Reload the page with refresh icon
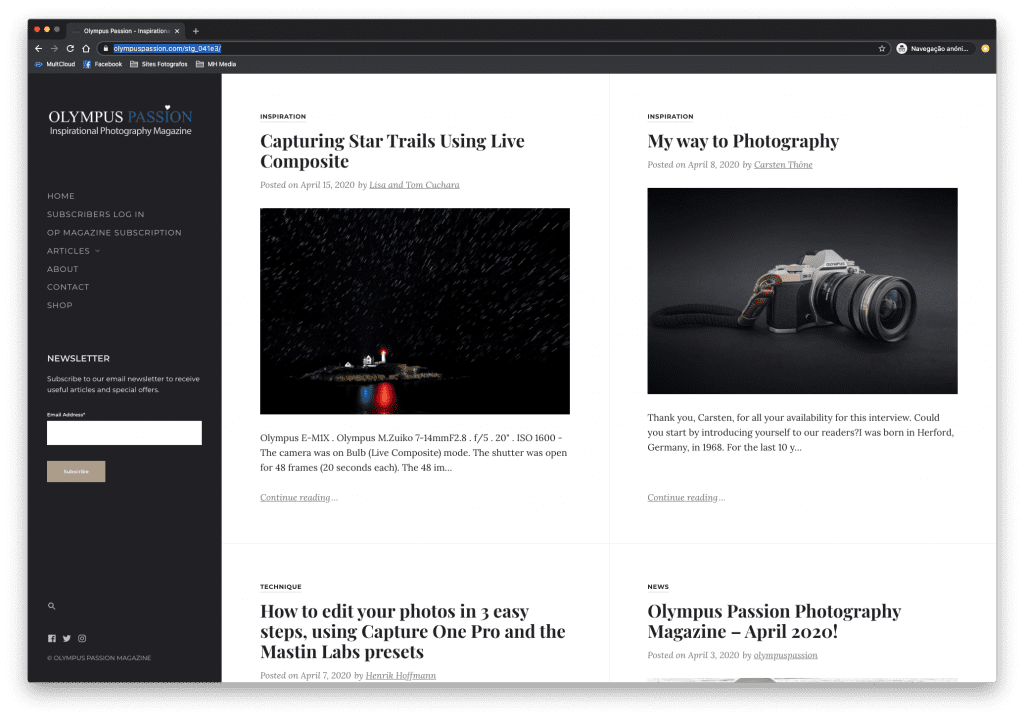The image size is (1024, 719). click(70, 48)
